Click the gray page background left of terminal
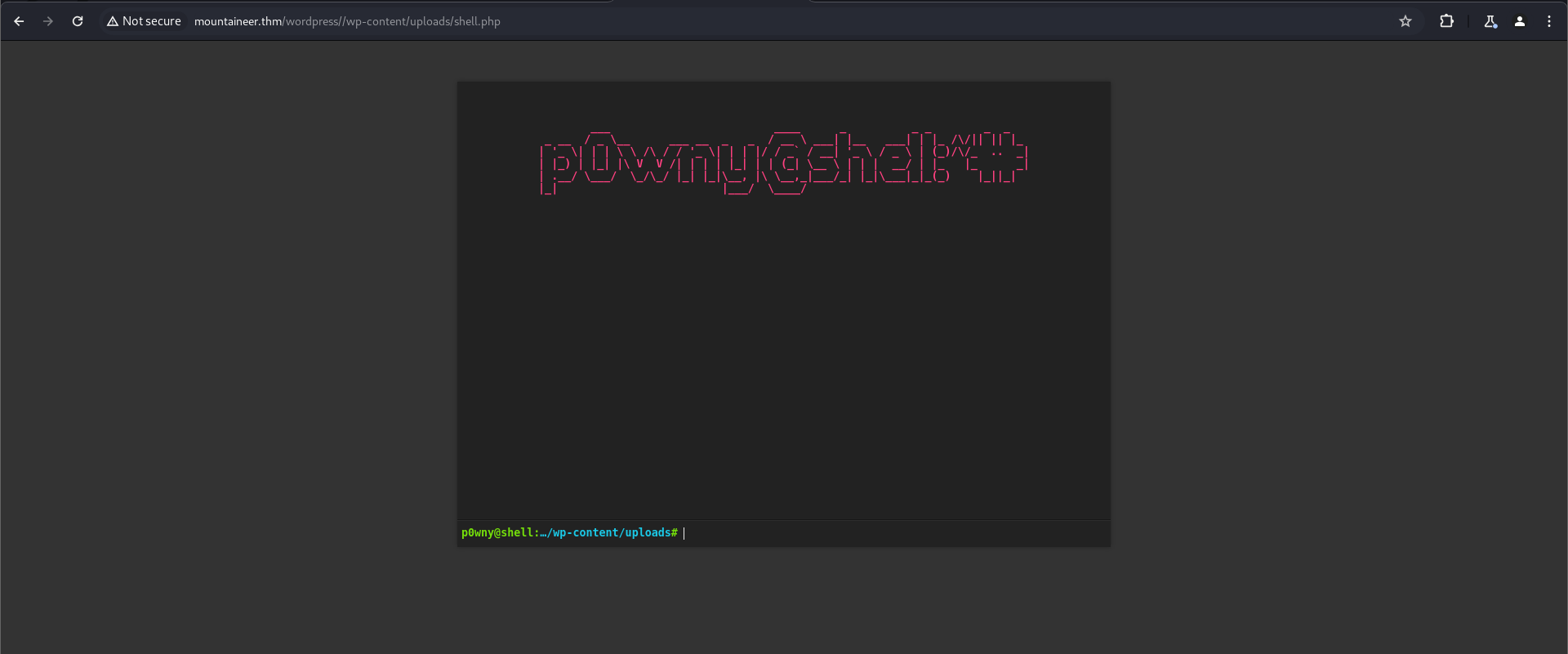 (229, 327)
